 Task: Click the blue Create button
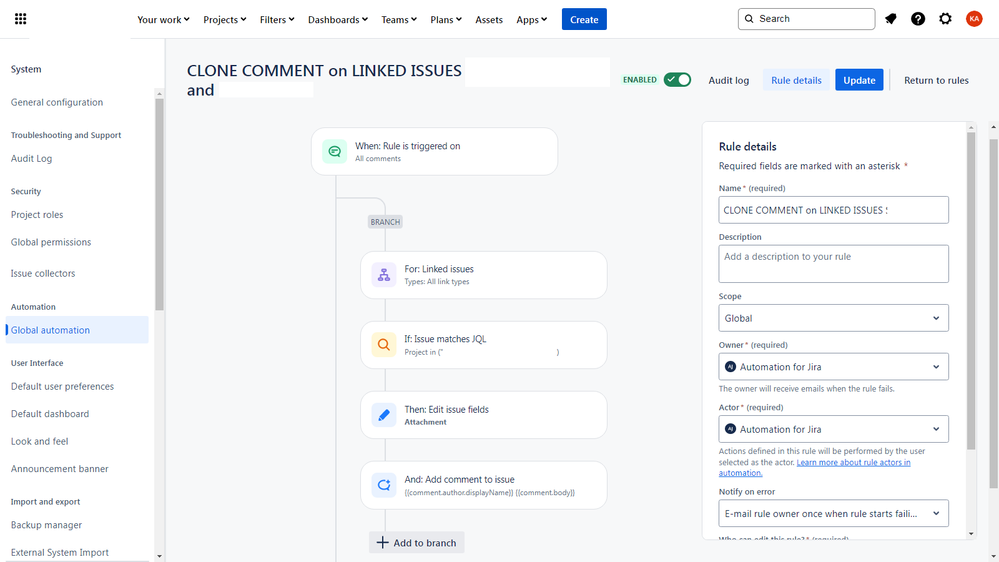(584, 19)
